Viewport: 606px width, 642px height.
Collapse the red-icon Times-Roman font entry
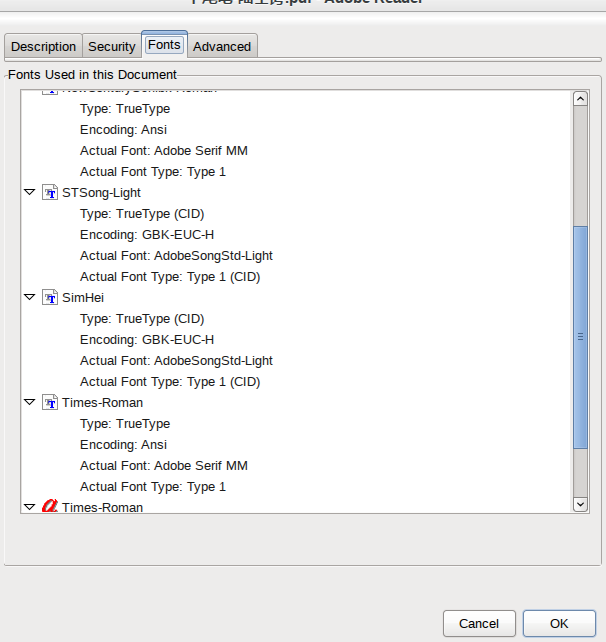[29, 507]
